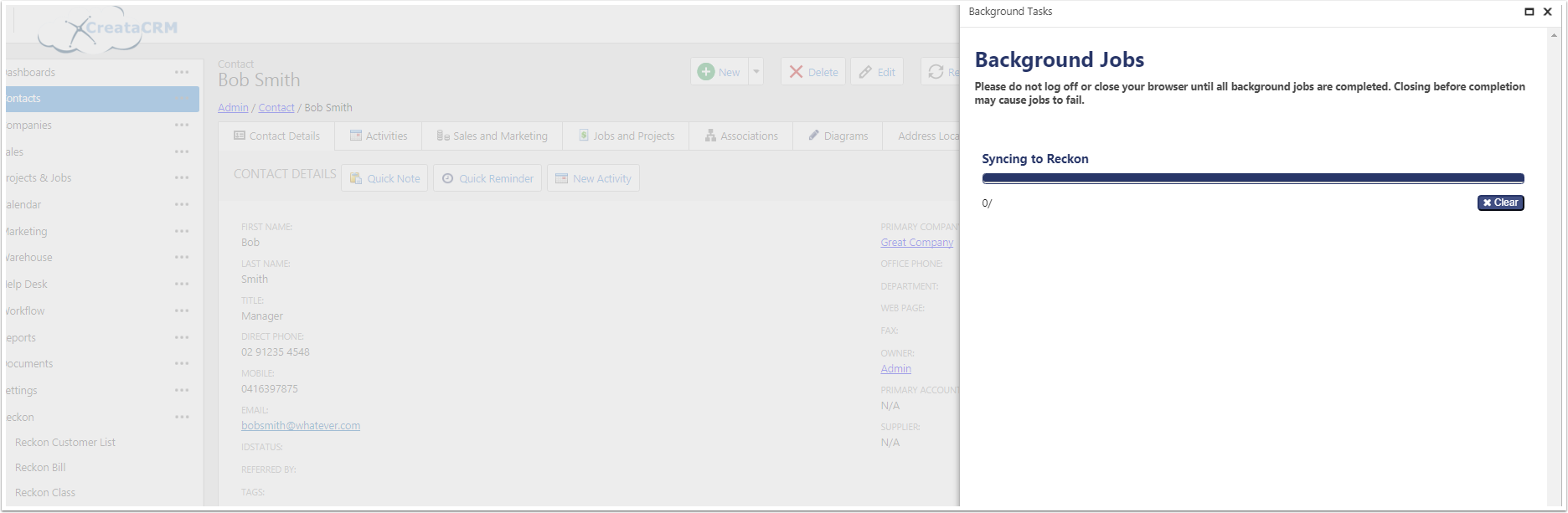Click the Refresh arrows icon
Screen dimensions: 1568x513
pyautogui.click(x=936, y=72)
